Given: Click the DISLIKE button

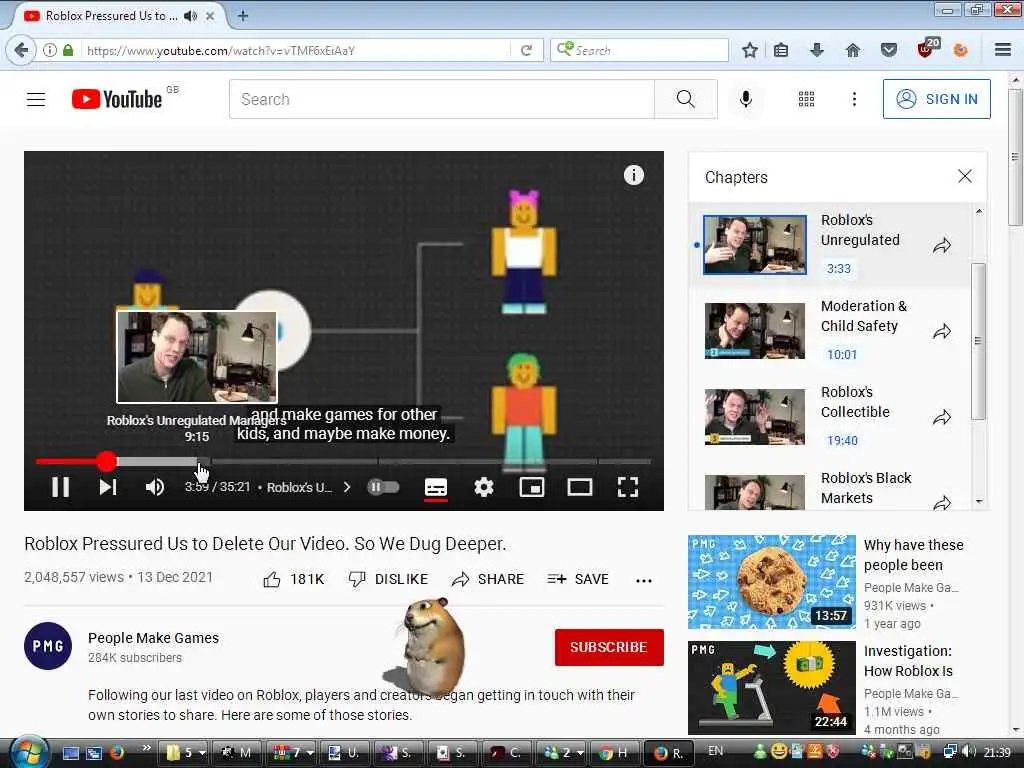Looking at the screenshot, I should [x=389, y=579].
